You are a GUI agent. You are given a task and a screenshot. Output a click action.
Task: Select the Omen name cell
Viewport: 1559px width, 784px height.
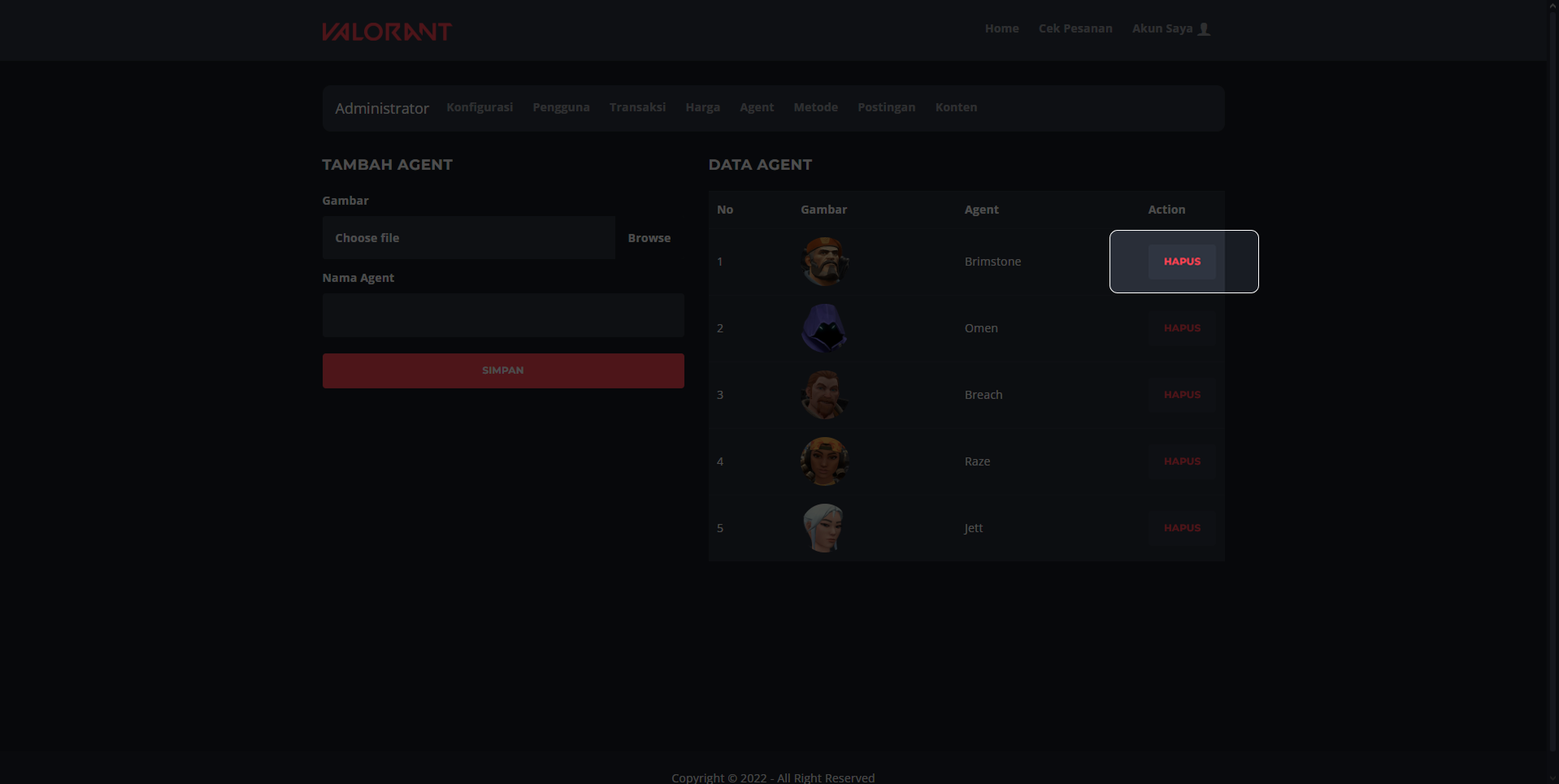(x=981, y=328)
